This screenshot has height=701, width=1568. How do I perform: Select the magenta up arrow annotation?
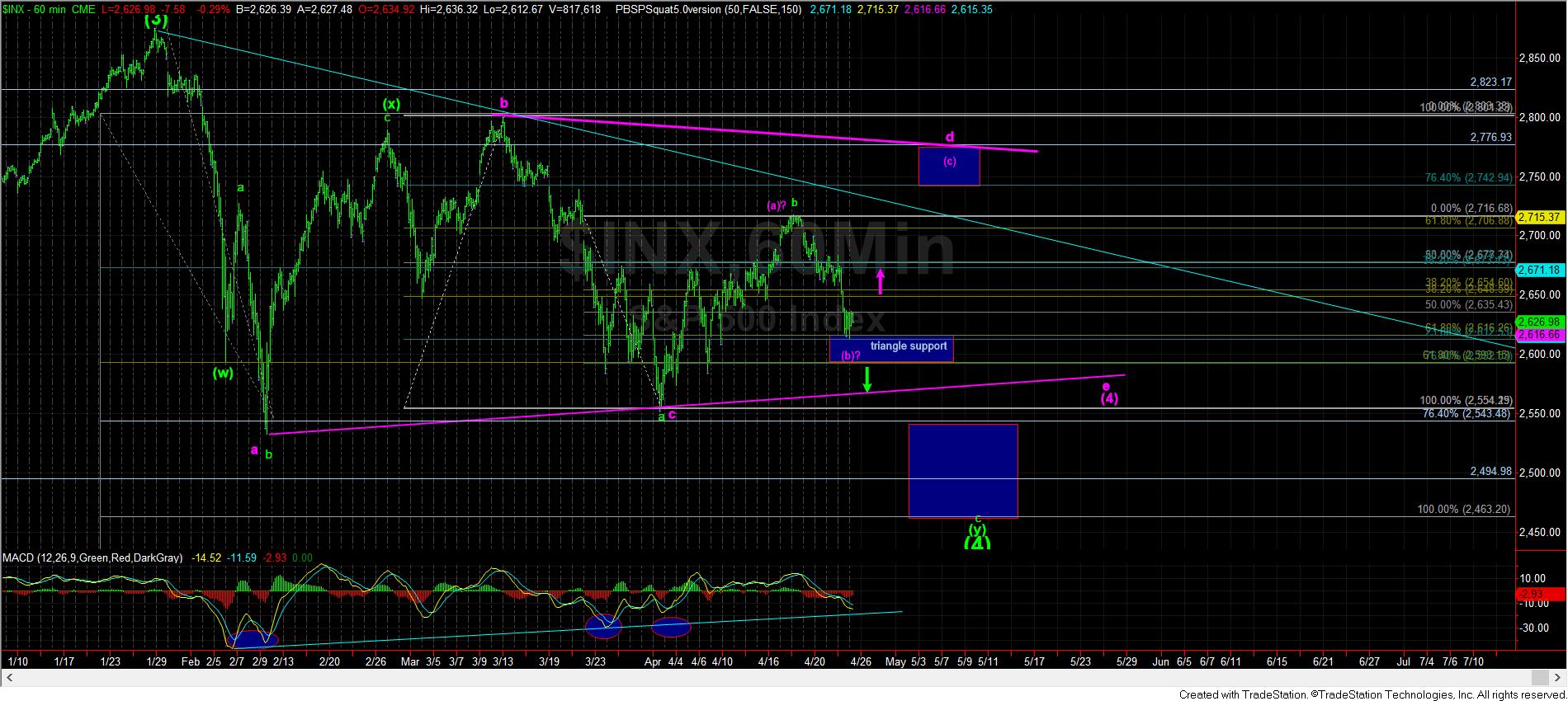coord(881,281)
